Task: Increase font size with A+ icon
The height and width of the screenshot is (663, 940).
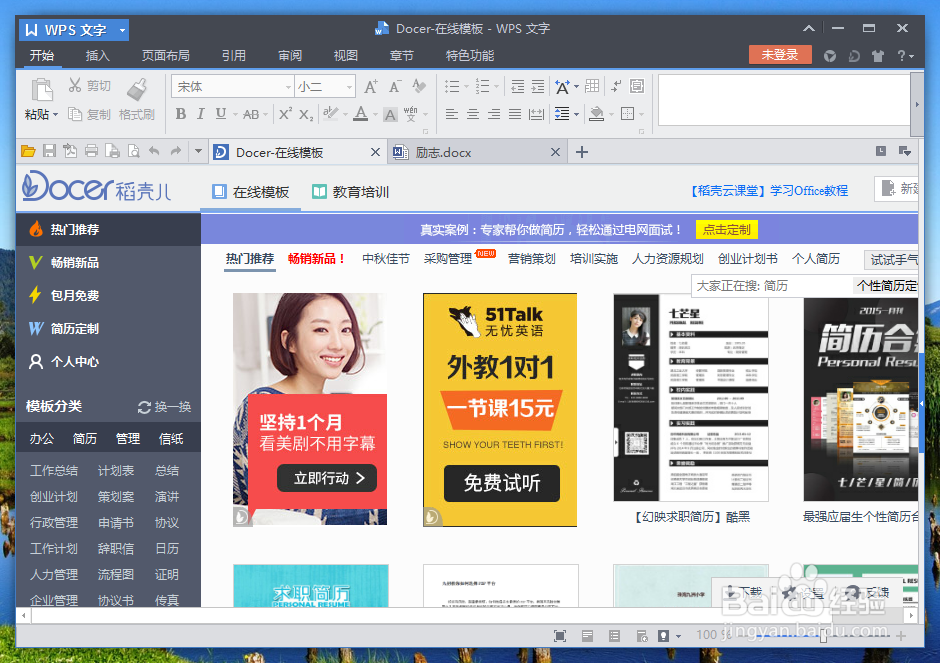Action: [x=371, y=86]
